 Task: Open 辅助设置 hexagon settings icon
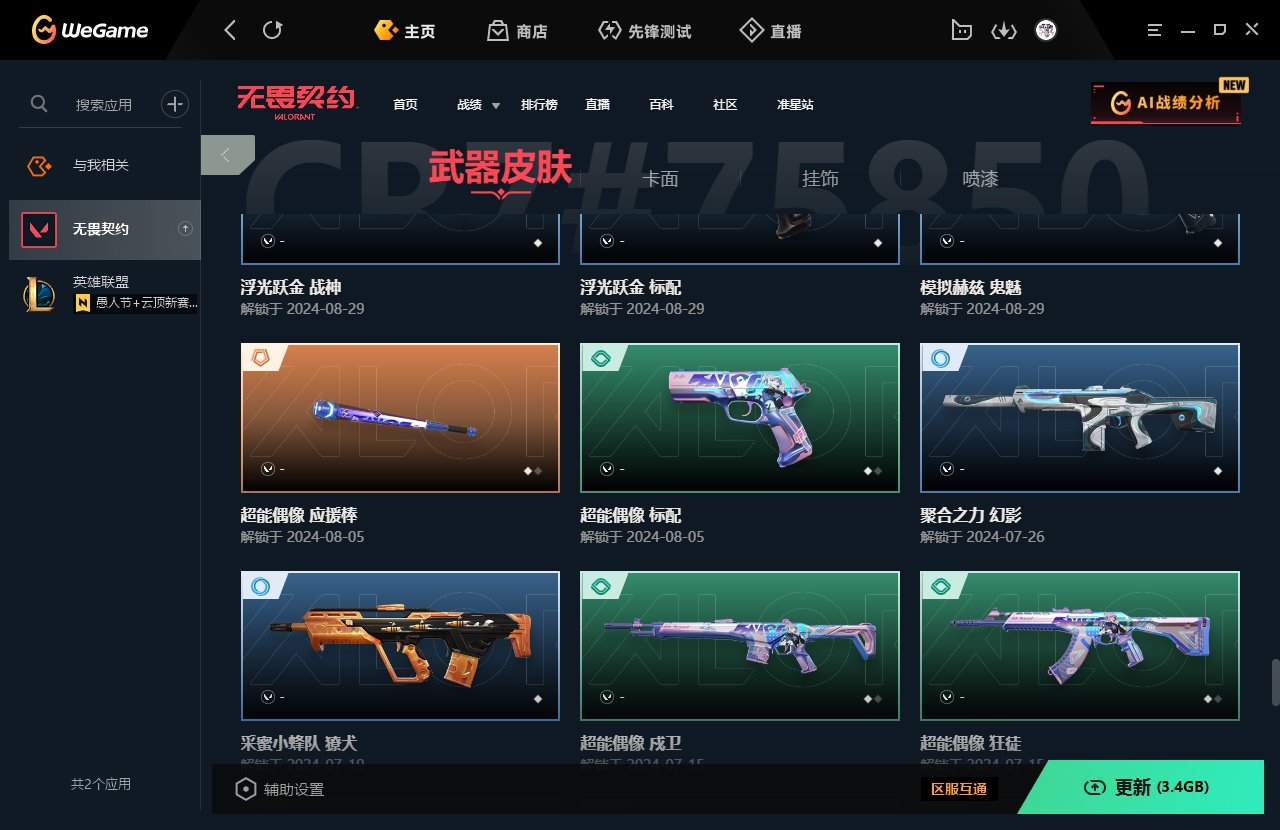click(x=245, y=789)
